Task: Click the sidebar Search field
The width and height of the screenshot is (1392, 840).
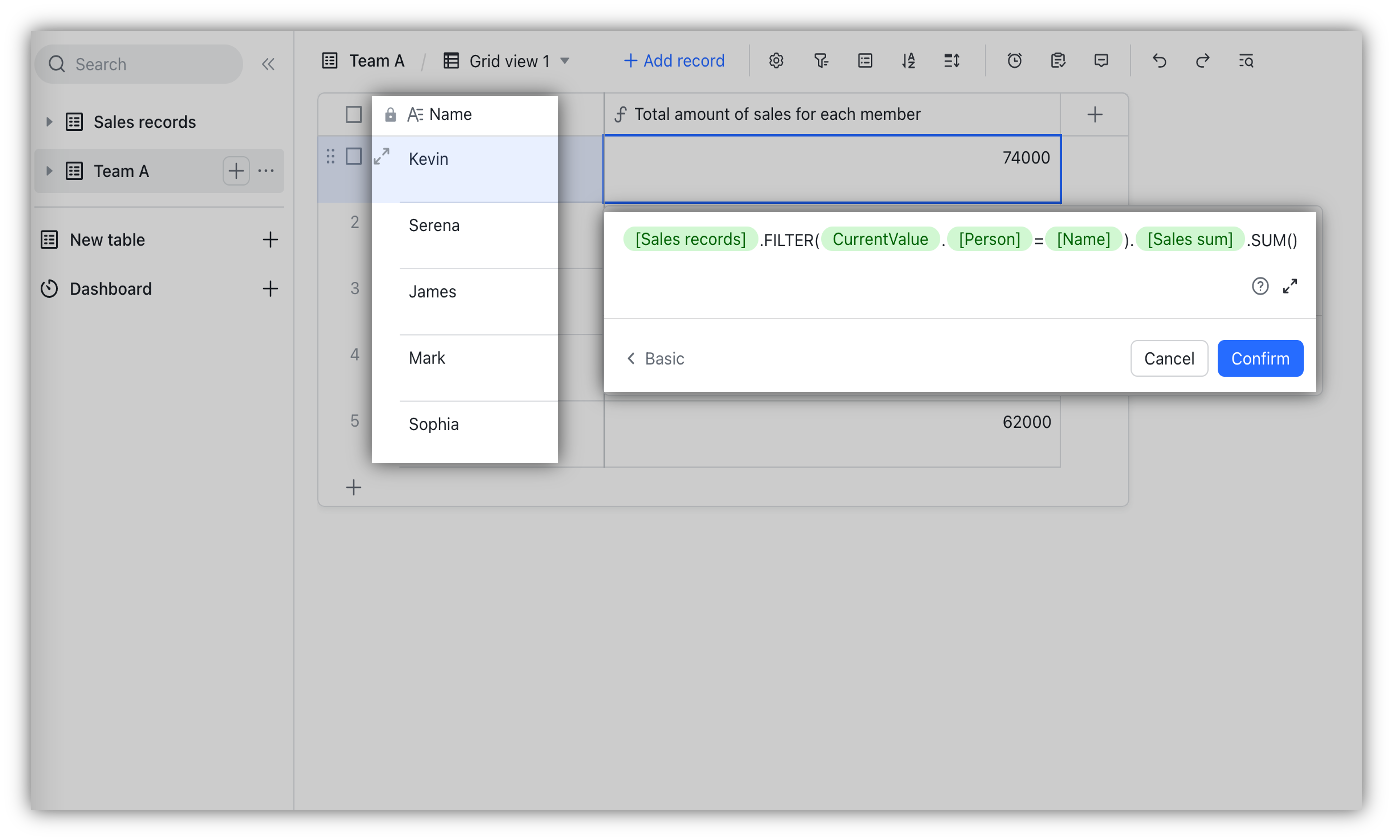Action: click(x=140, y=64)
